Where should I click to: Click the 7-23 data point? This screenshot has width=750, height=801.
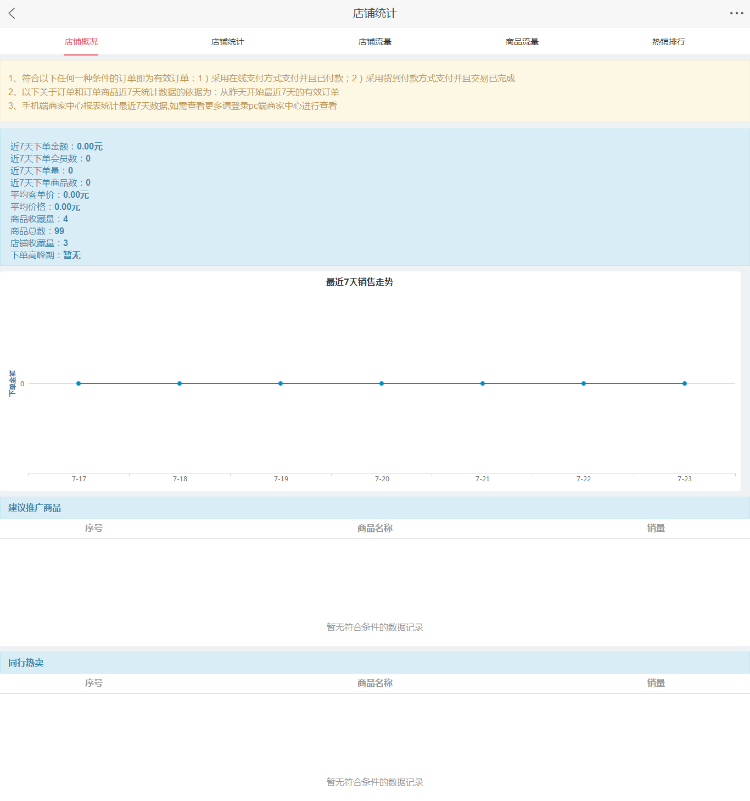(685, 383)
